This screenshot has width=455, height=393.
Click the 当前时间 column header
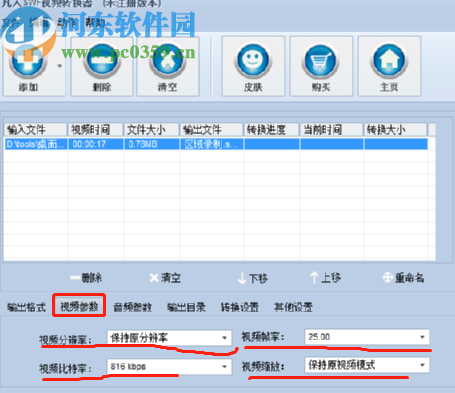click(332, 130)
